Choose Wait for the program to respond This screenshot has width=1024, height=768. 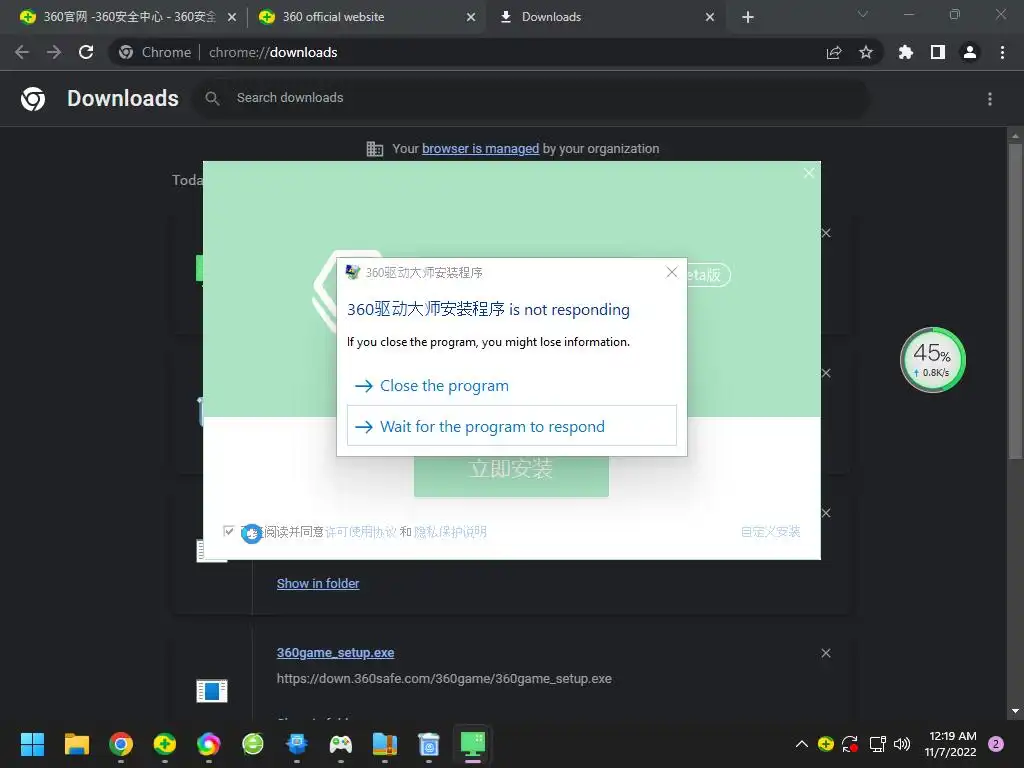click(x=511, y=426)
